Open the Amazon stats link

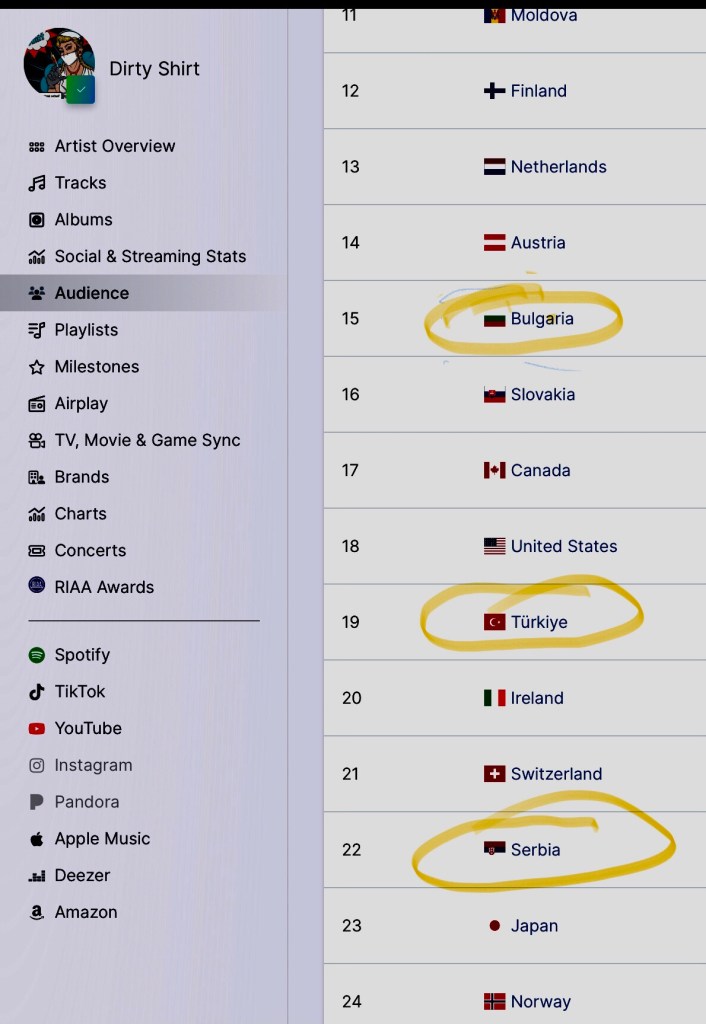tap(85, 913)
